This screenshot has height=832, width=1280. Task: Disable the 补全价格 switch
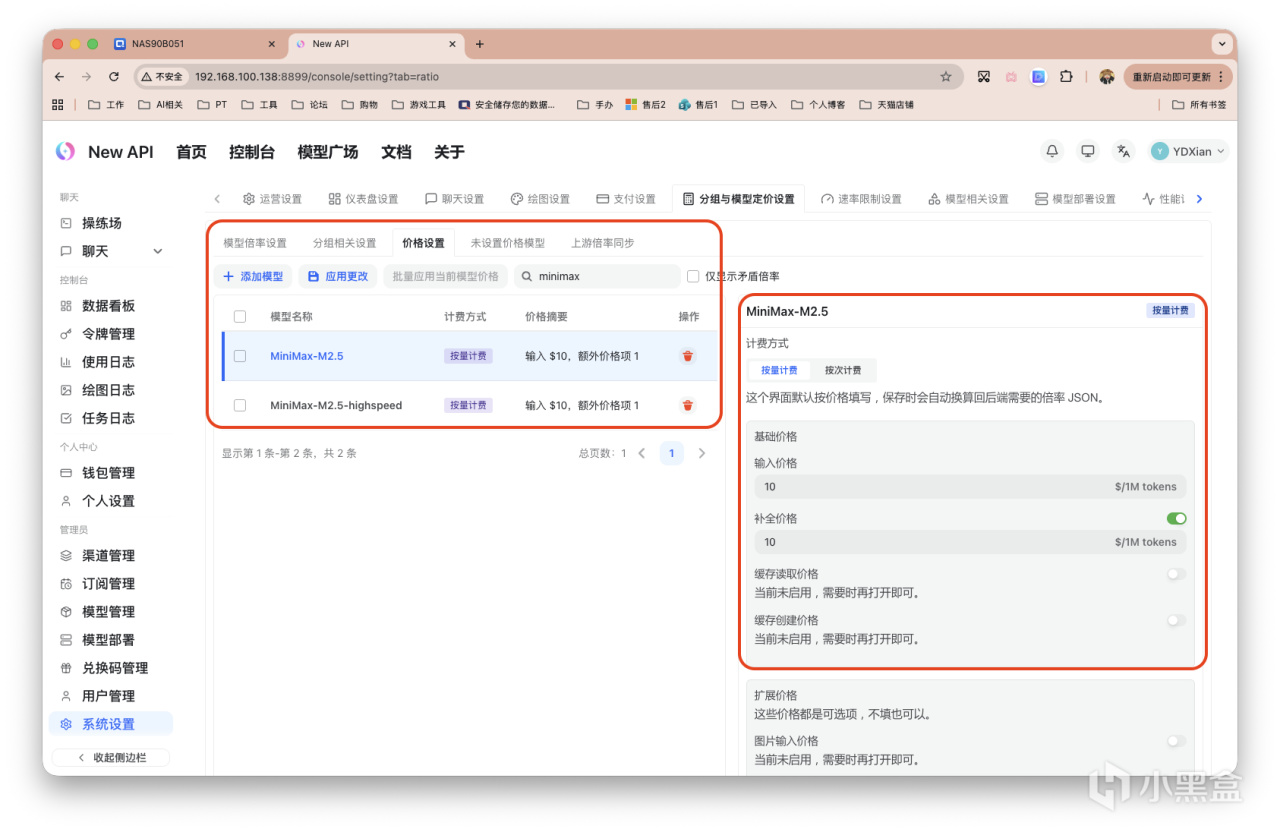[x=1176, y=519]
